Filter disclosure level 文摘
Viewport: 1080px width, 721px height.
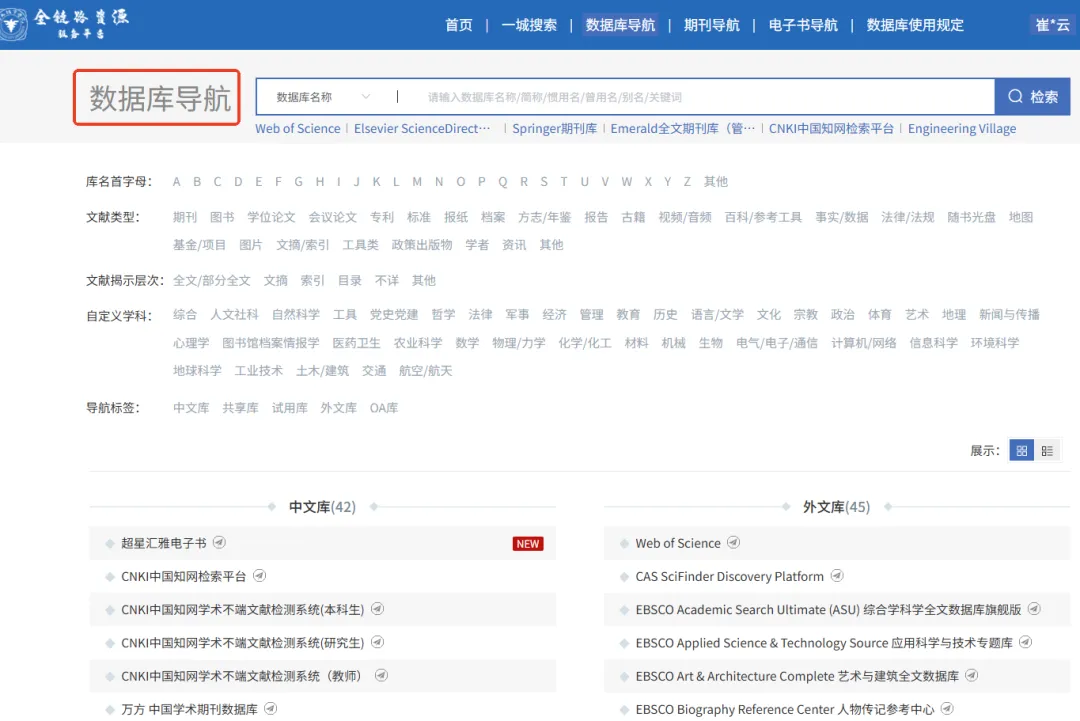point(276,281)
